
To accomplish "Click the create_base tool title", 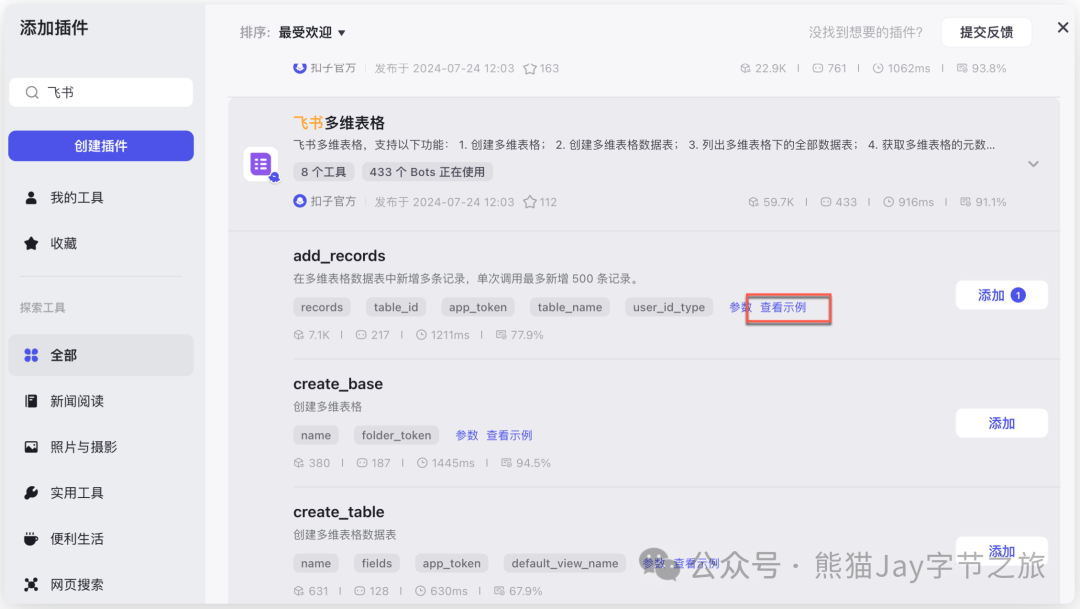I will pyautogui.click(x=338, y=384).
